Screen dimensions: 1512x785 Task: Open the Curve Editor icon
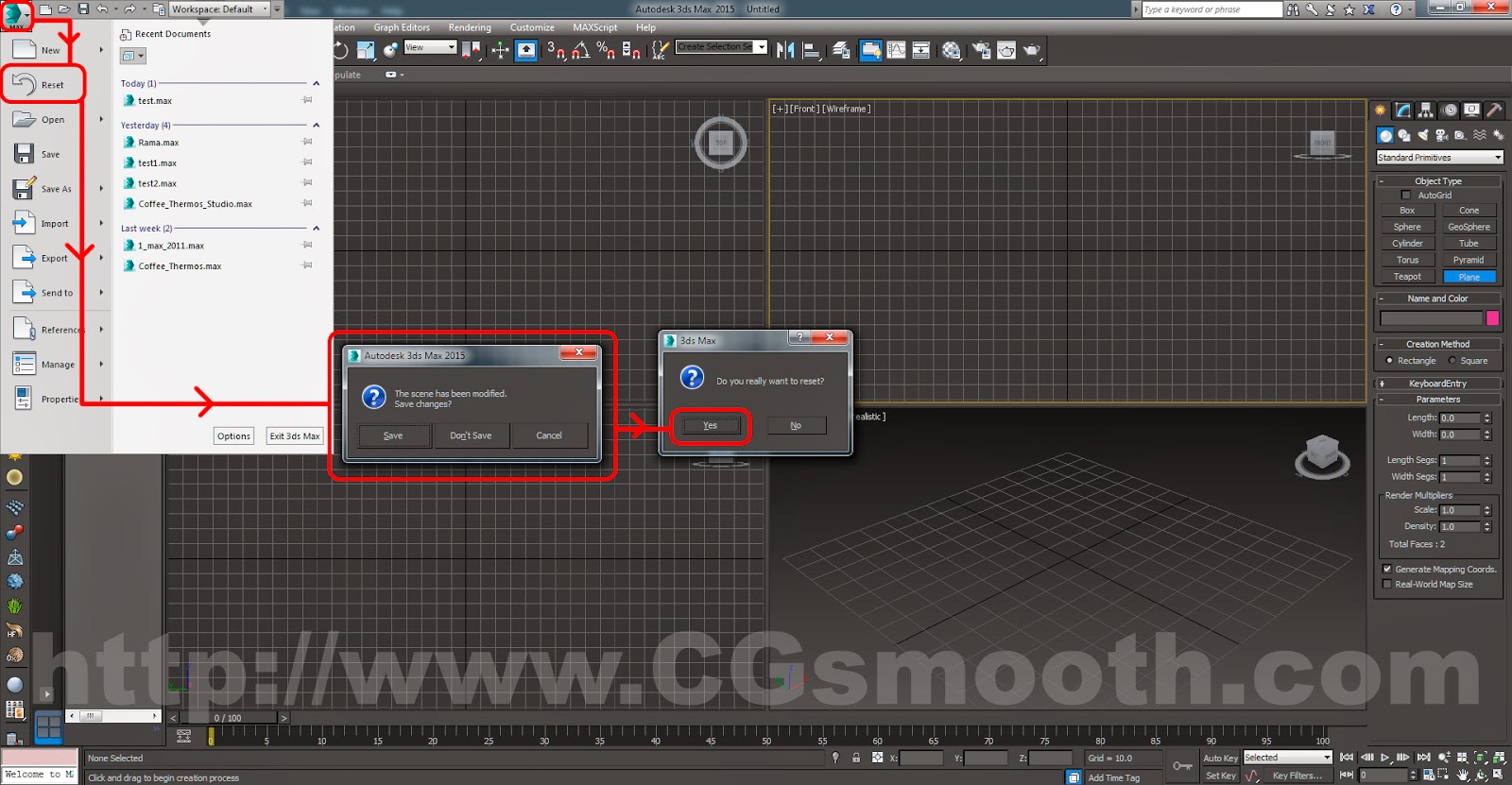click(x=896, y=50)
